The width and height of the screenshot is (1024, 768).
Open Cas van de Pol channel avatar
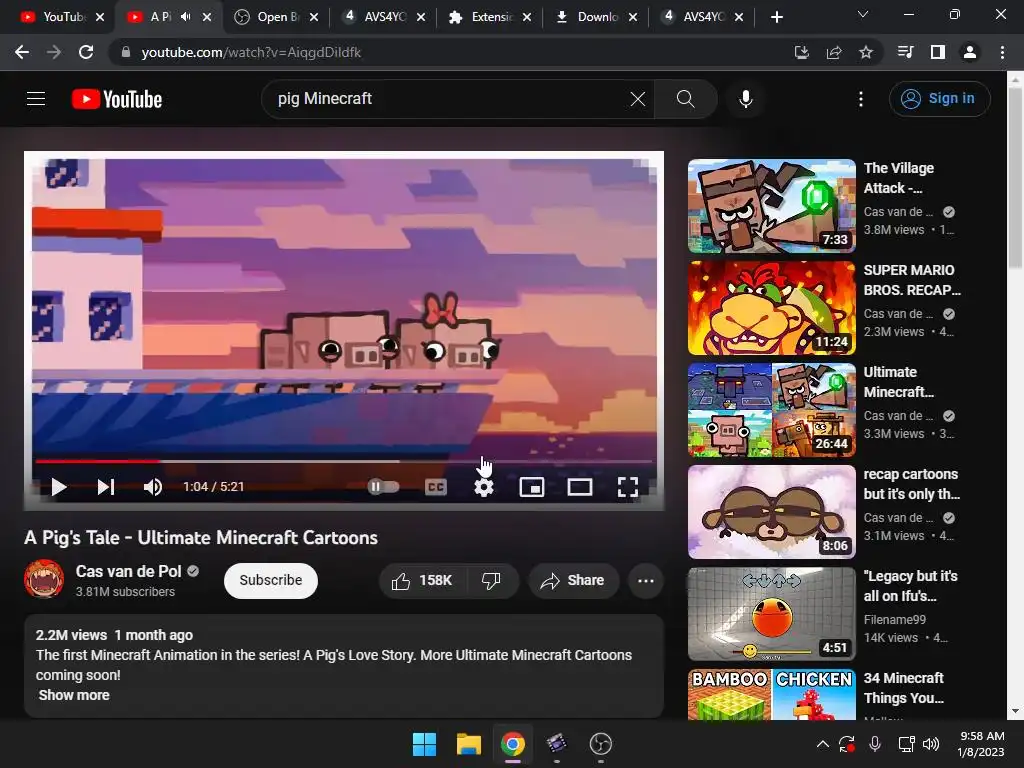[x=44, y=579]
